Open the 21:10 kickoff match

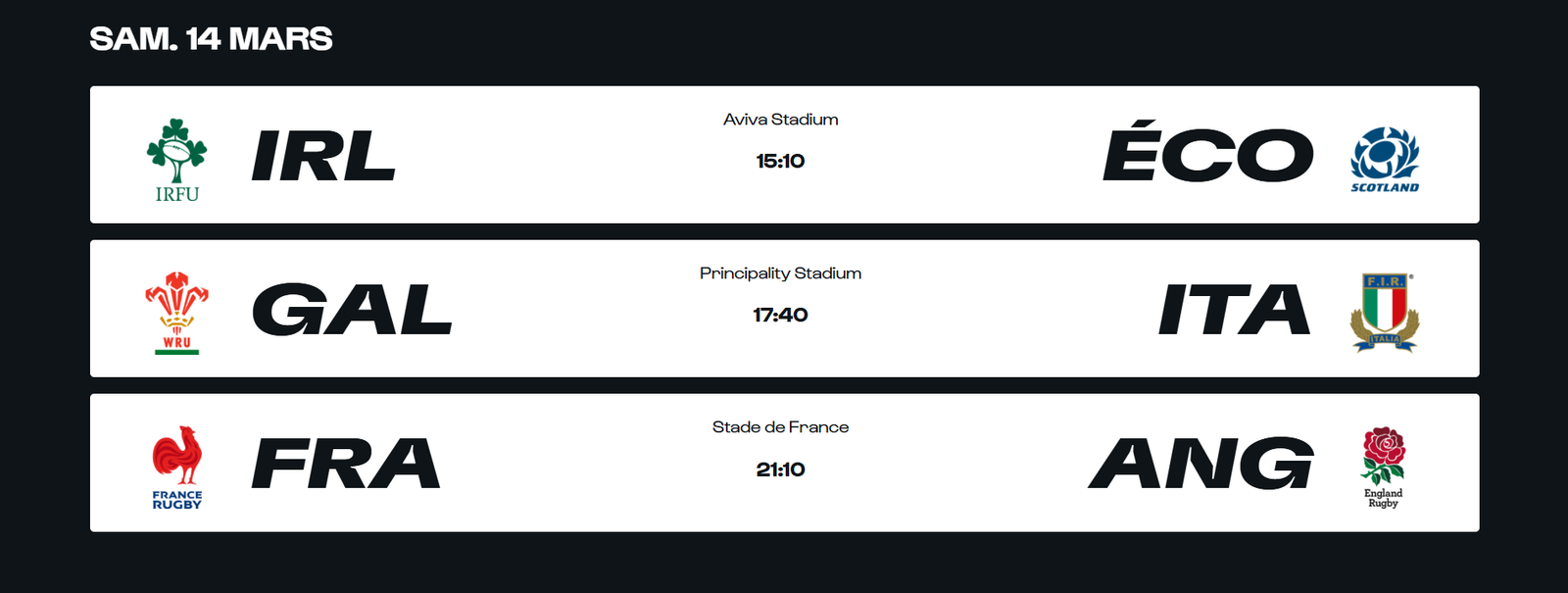(780, 469)
